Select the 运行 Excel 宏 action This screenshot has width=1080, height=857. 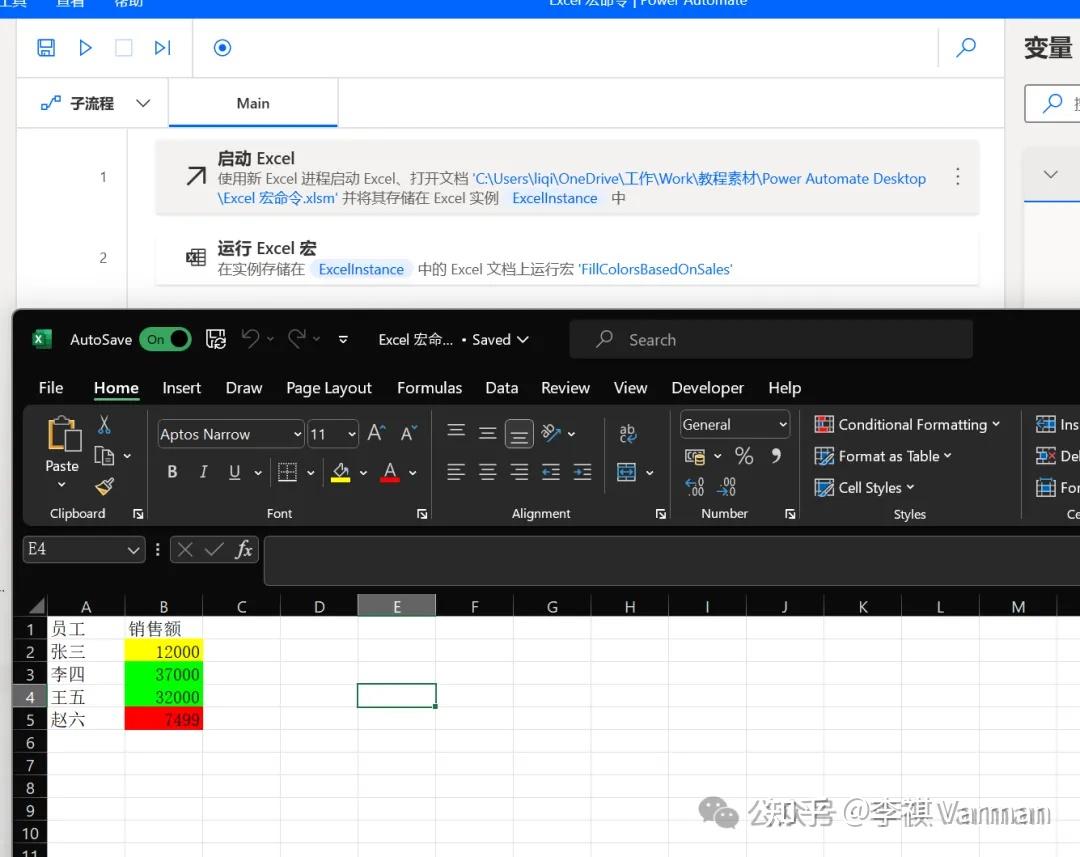567,258
